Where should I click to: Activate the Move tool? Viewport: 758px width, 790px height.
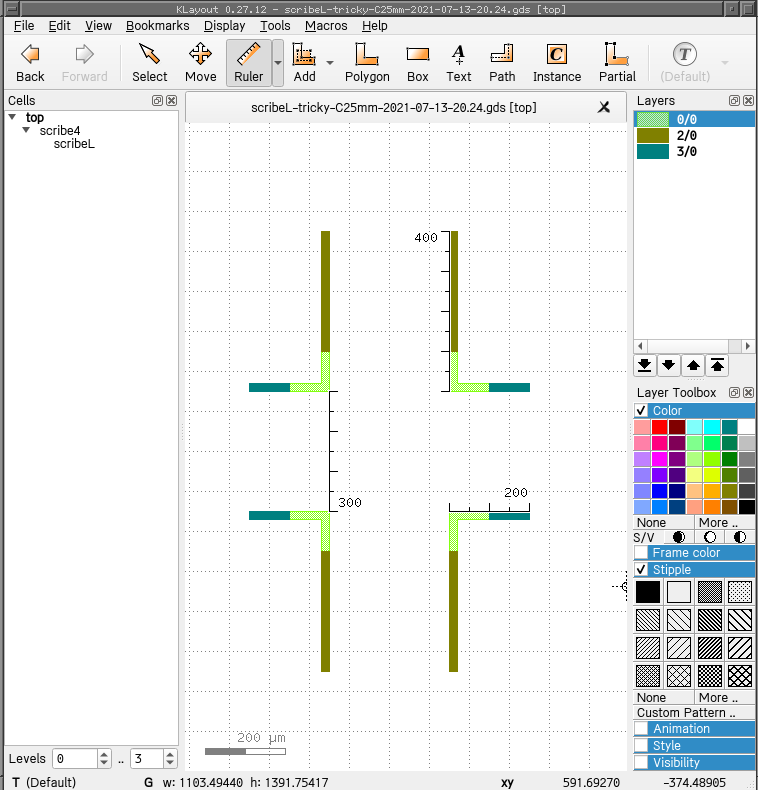[201, 63]
